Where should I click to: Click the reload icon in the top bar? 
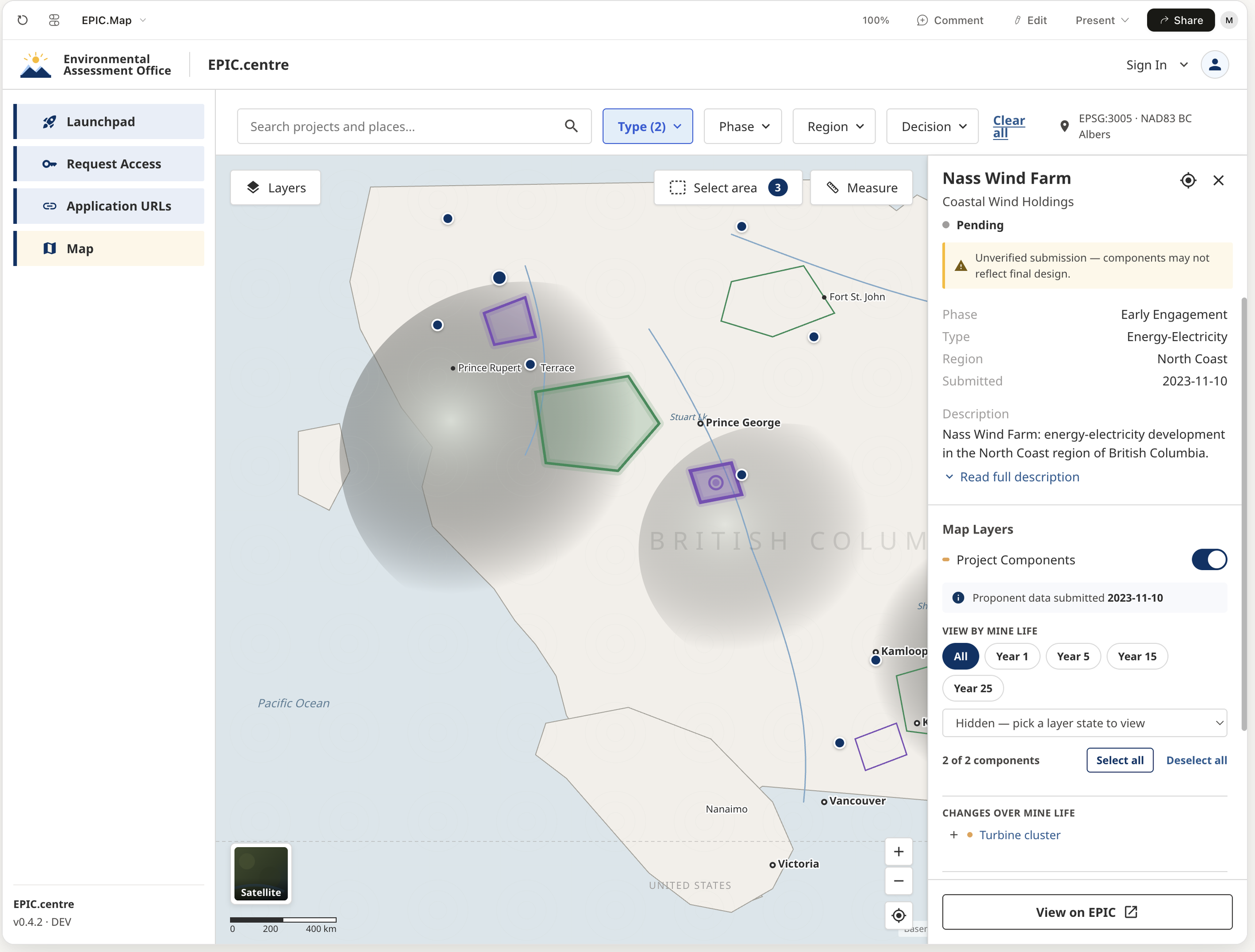pyautogui.click(x=23, y=21)
